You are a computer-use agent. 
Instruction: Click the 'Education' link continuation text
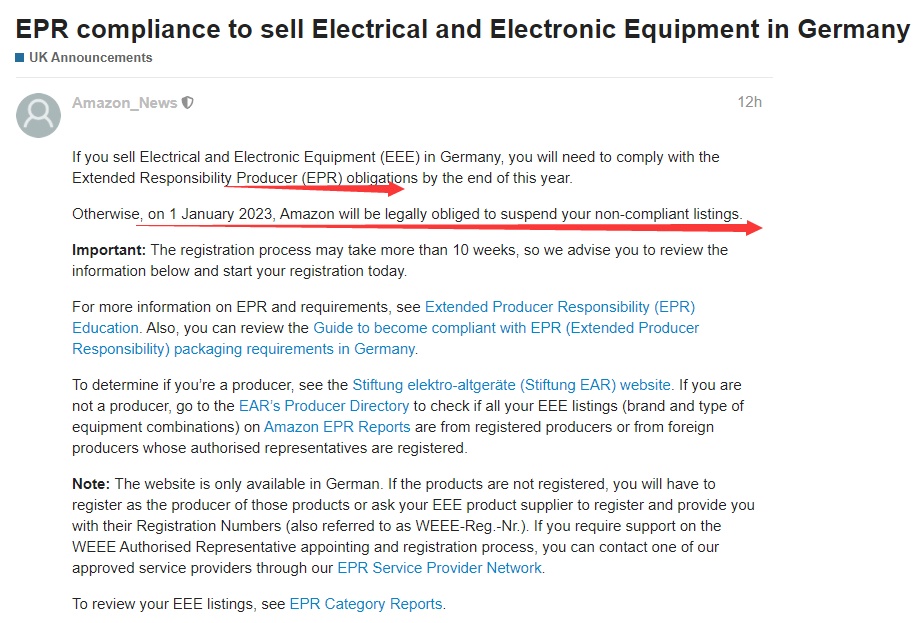coord(106,328)
